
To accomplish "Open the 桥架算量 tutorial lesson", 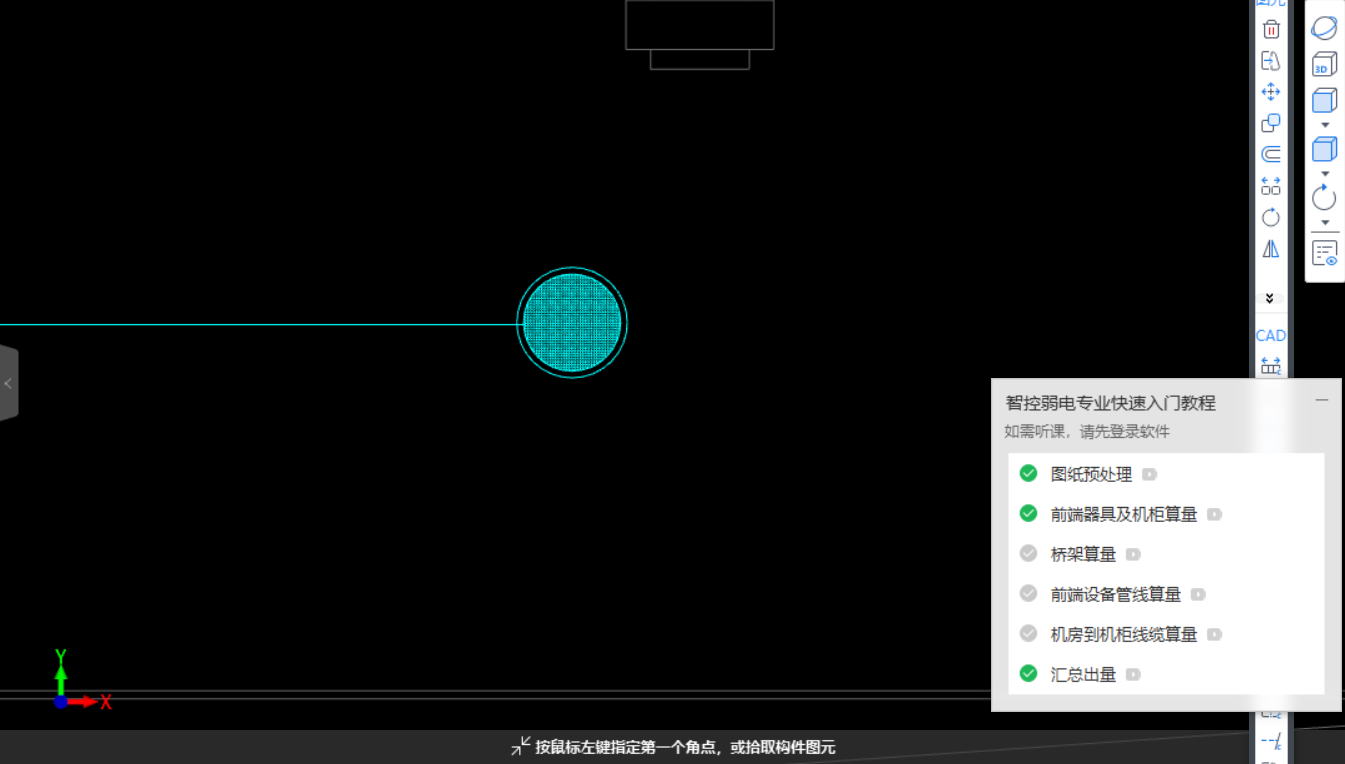I will 1083,554.
